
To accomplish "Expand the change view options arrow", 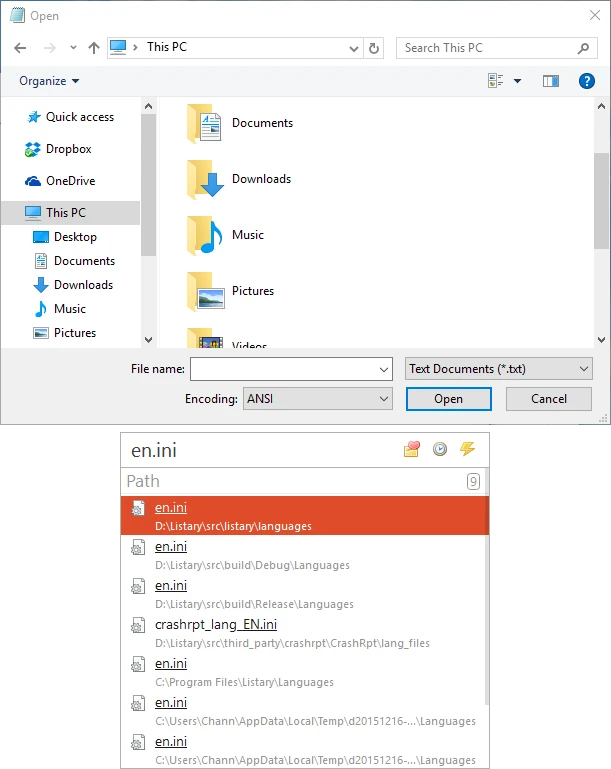I will tap(517, 81).
